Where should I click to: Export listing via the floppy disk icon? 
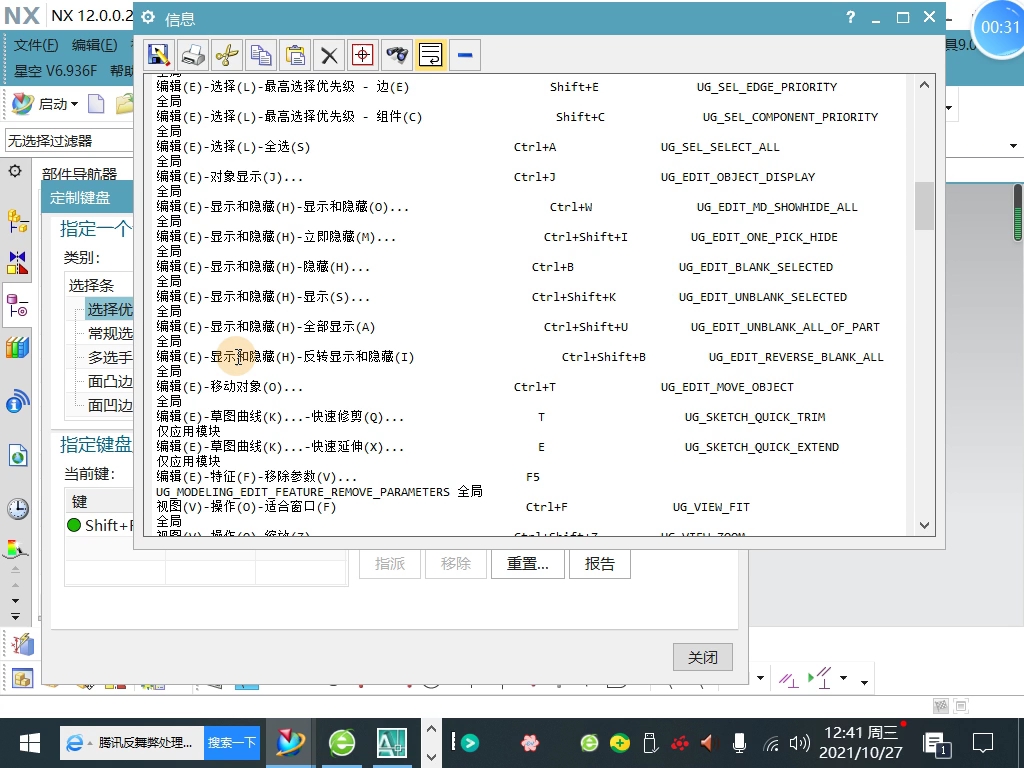coord(160,55)
